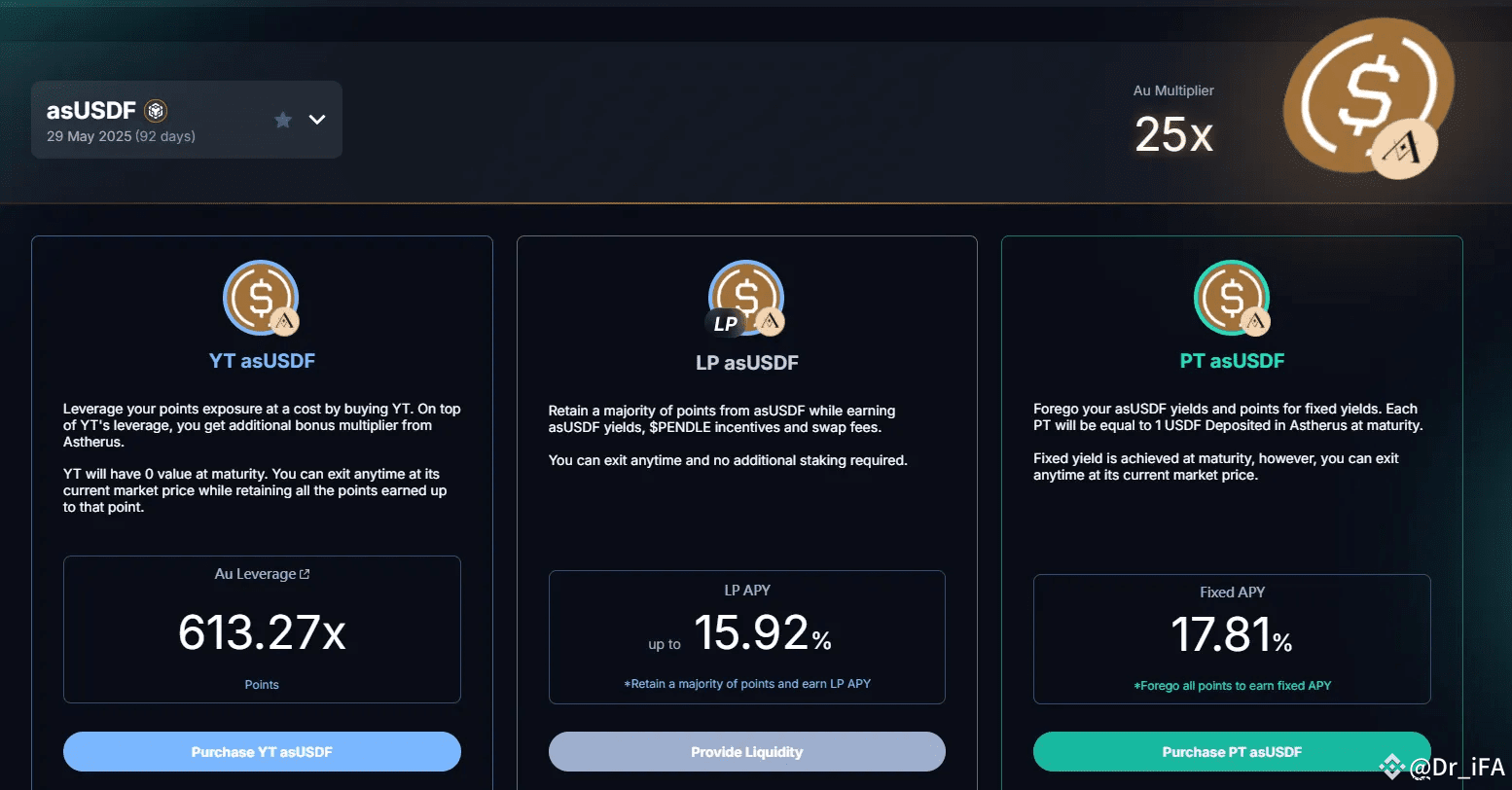Click Provide Liquidity button
Image resolution: width=1512 pixels, height=790 pixels.
[x=747, y=752]
